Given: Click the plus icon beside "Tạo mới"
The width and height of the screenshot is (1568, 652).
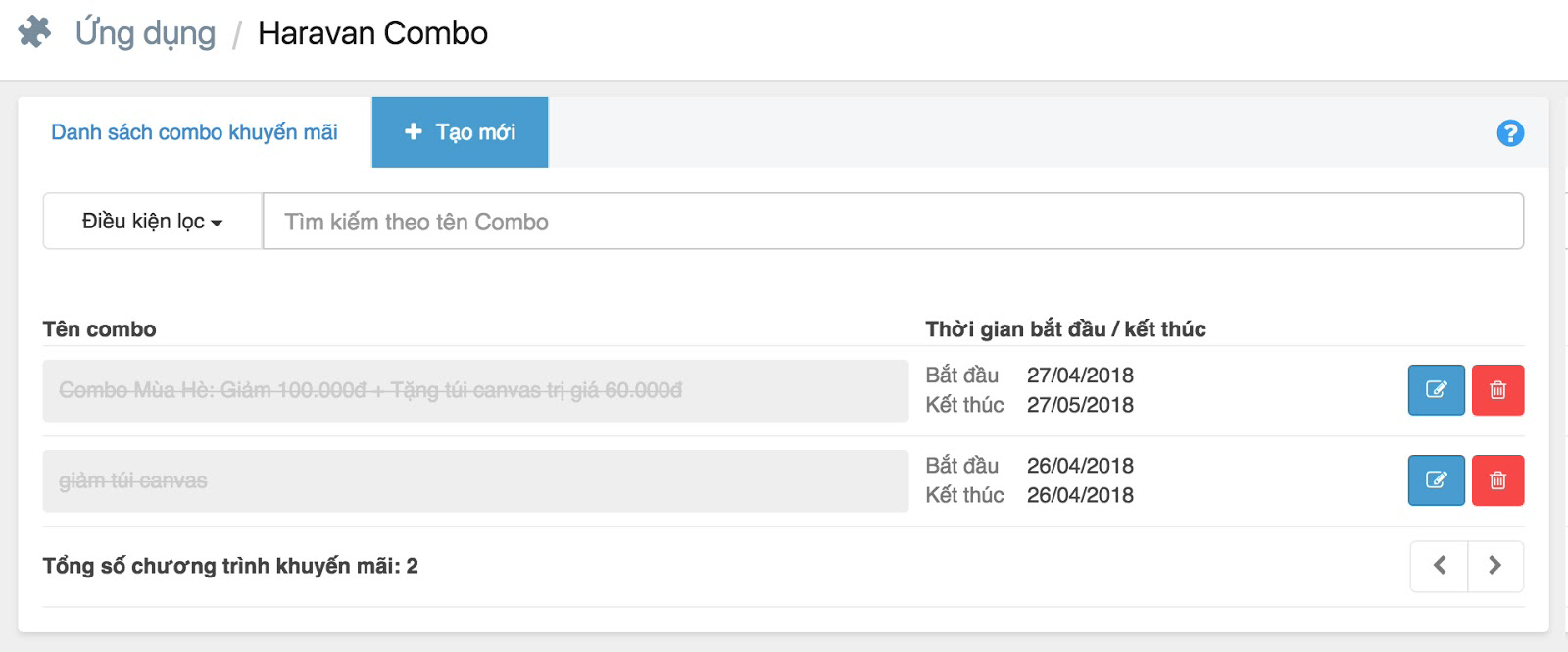Looking at the screenshot, I should (414, 131).
